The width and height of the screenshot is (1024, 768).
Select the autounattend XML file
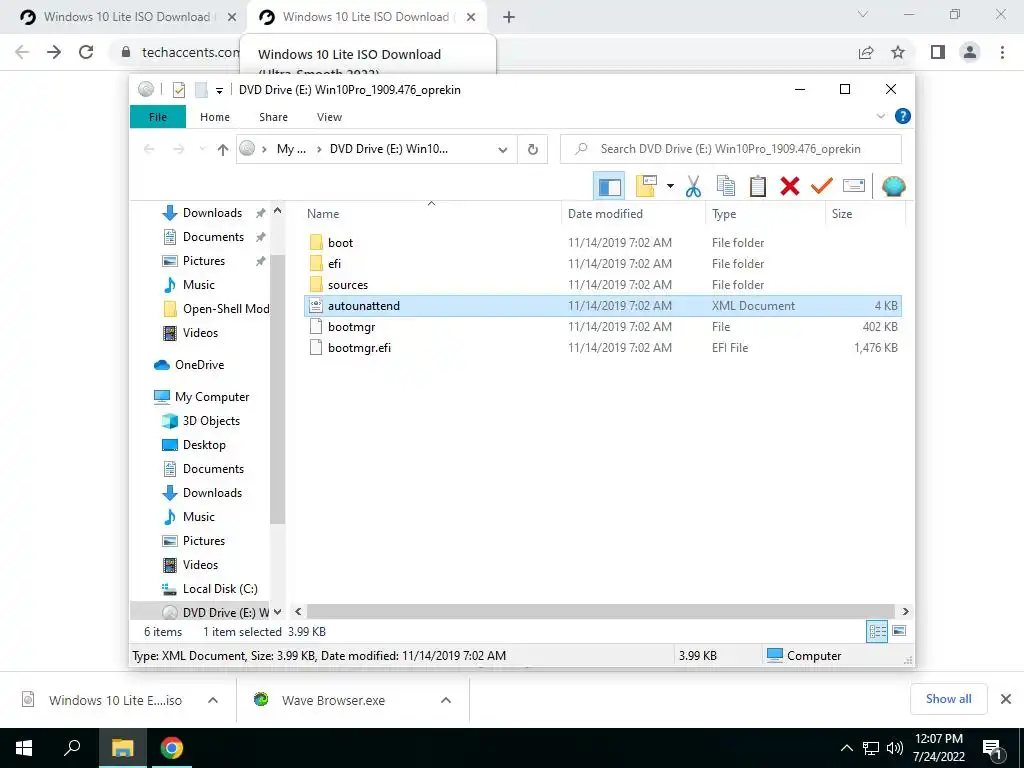[602, 306]
